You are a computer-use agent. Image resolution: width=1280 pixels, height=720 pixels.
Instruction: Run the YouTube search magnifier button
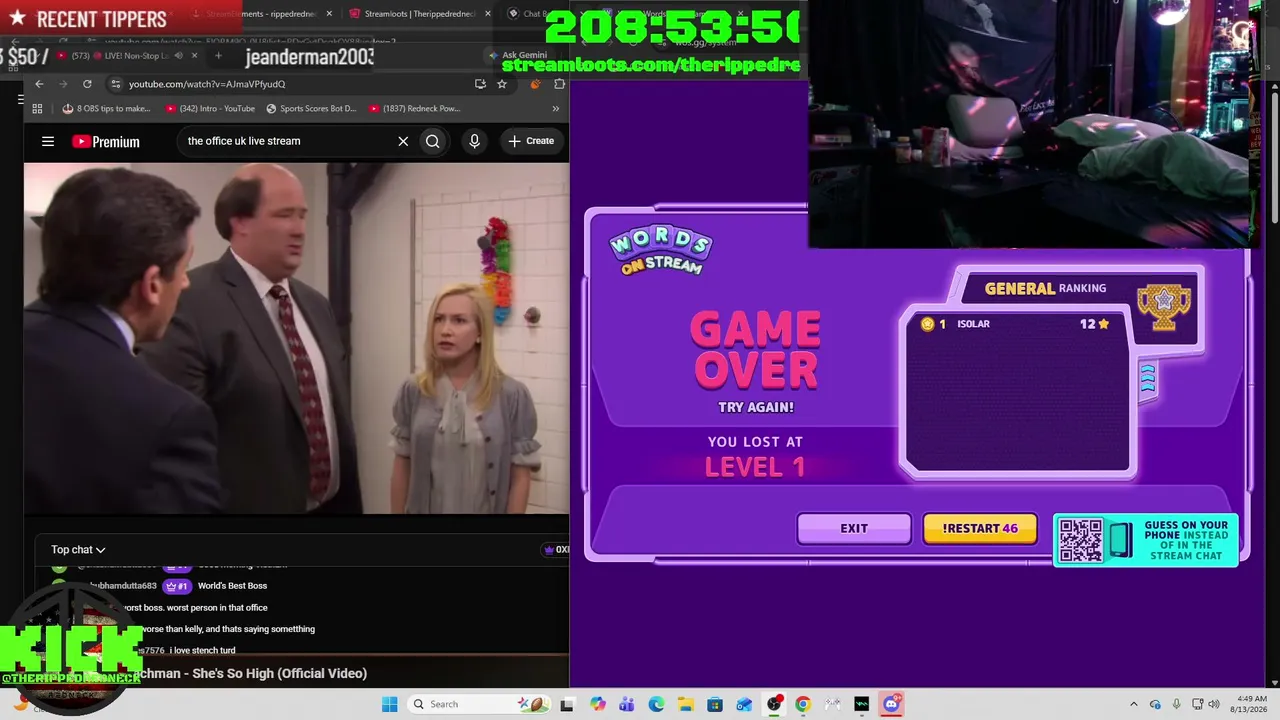(433, 141)
